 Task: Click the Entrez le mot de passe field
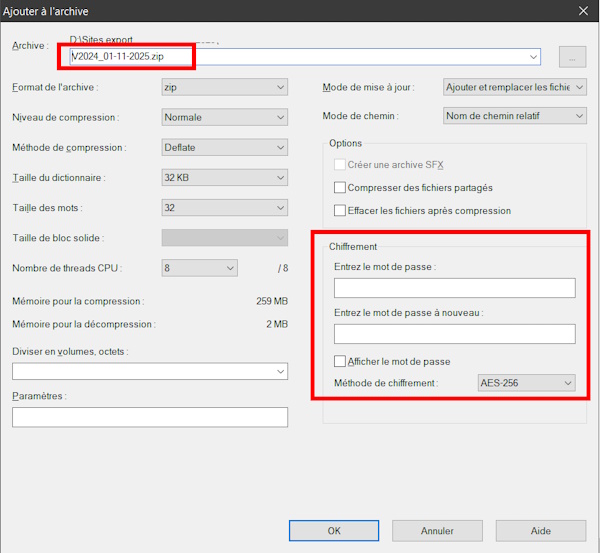(454, 288)
